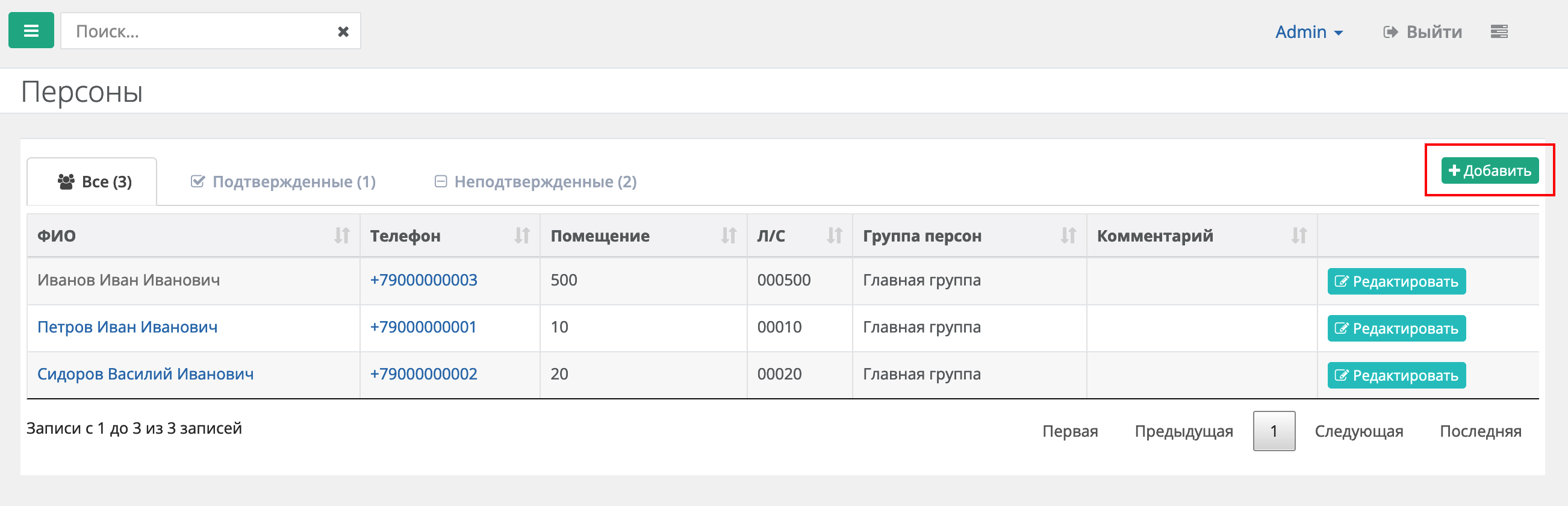Image resolution: width=1568 pixels, height=506 pixels.
Task: Open the Неподтвержденные (2) tab
Action: click(536, 181)
